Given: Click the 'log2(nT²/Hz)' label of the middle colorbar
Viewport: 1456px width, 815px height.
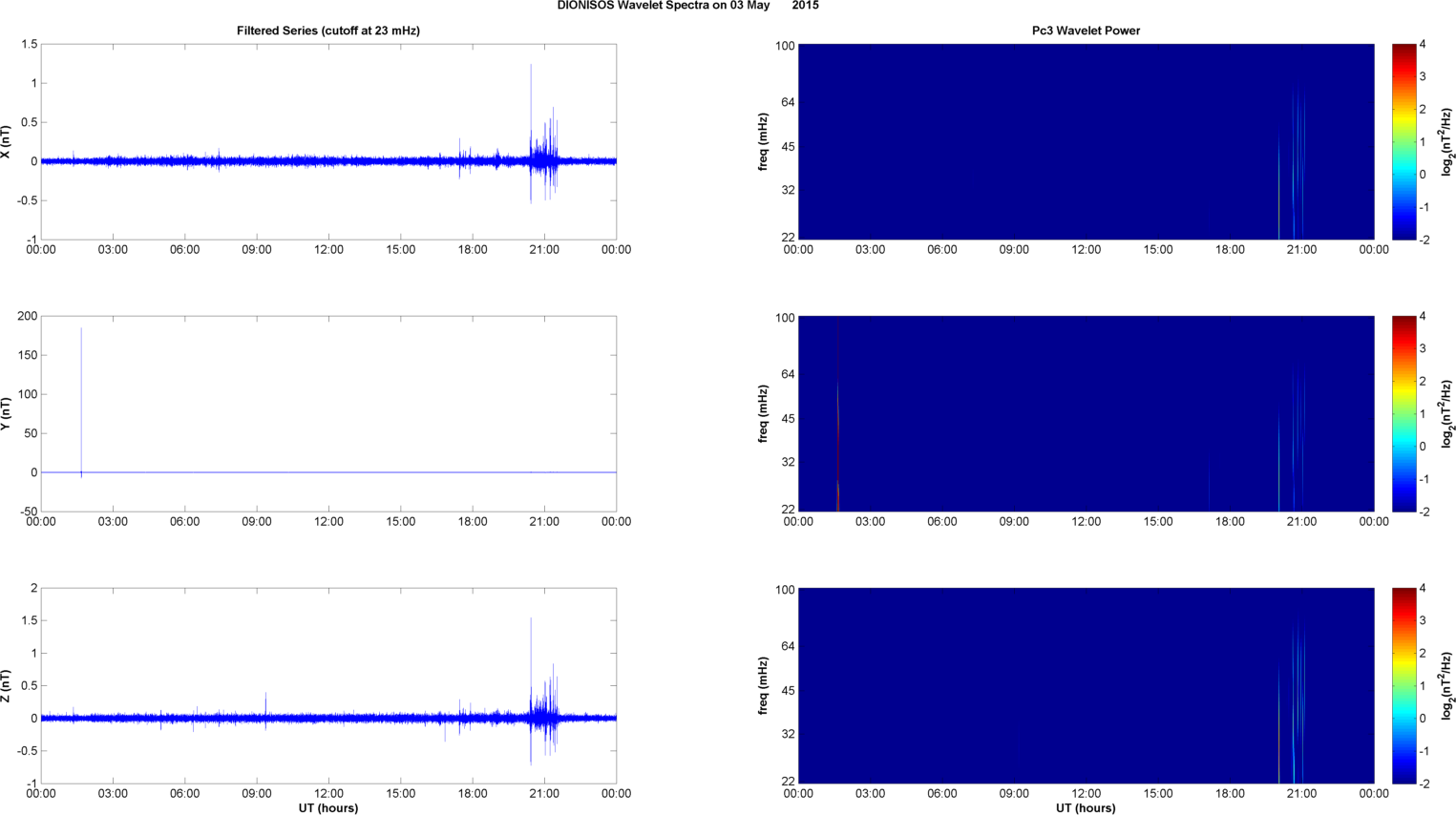Looking at the screenshot, I should [1446, 414].
